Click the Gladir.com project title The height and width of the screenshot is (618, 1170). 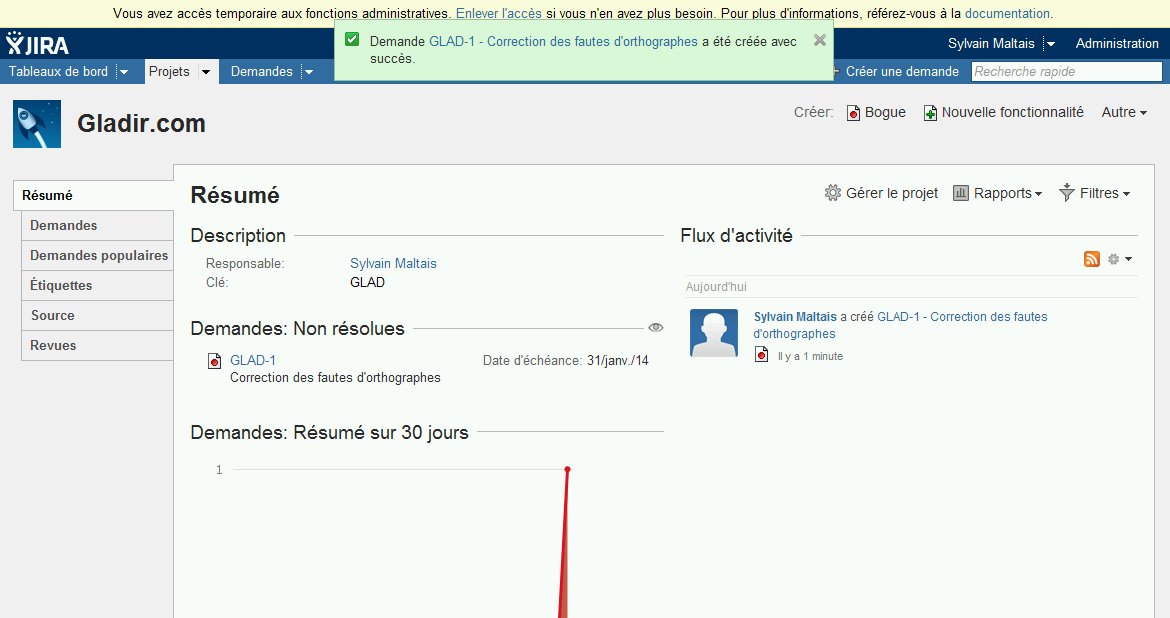(141, 123)
